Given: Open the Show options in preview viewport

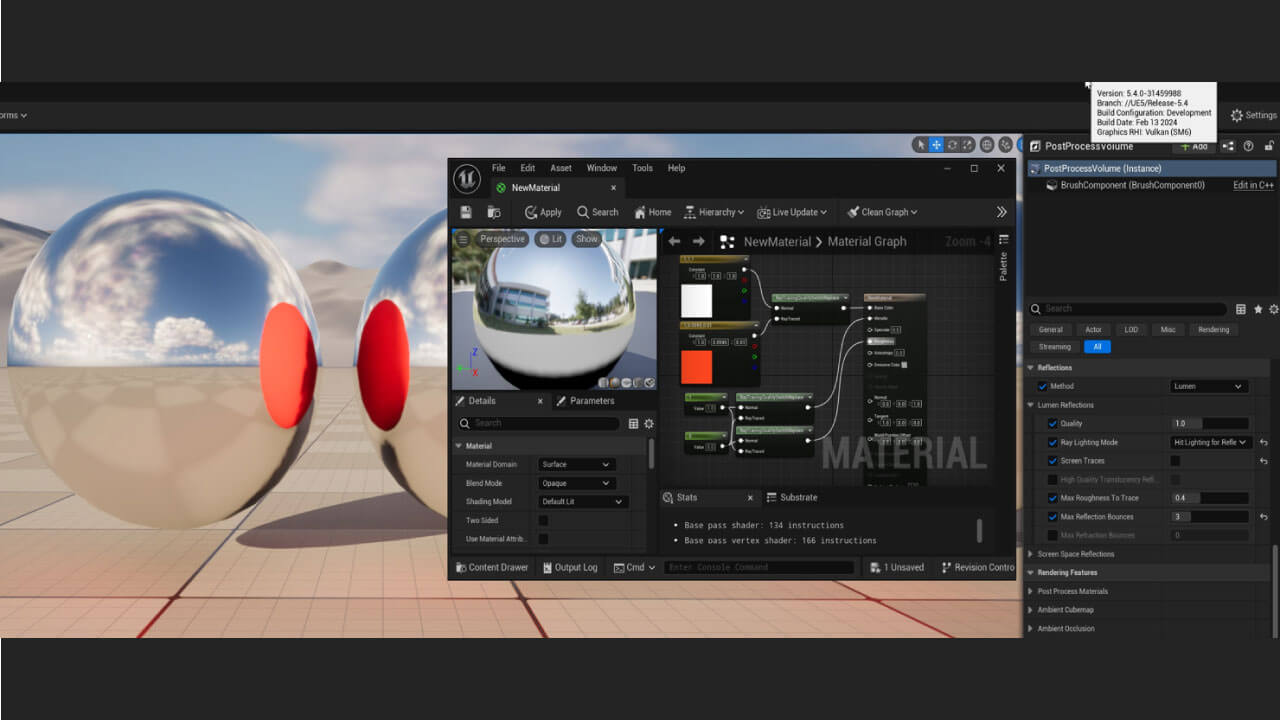Looking at the screenshot, I should point(586,239).
